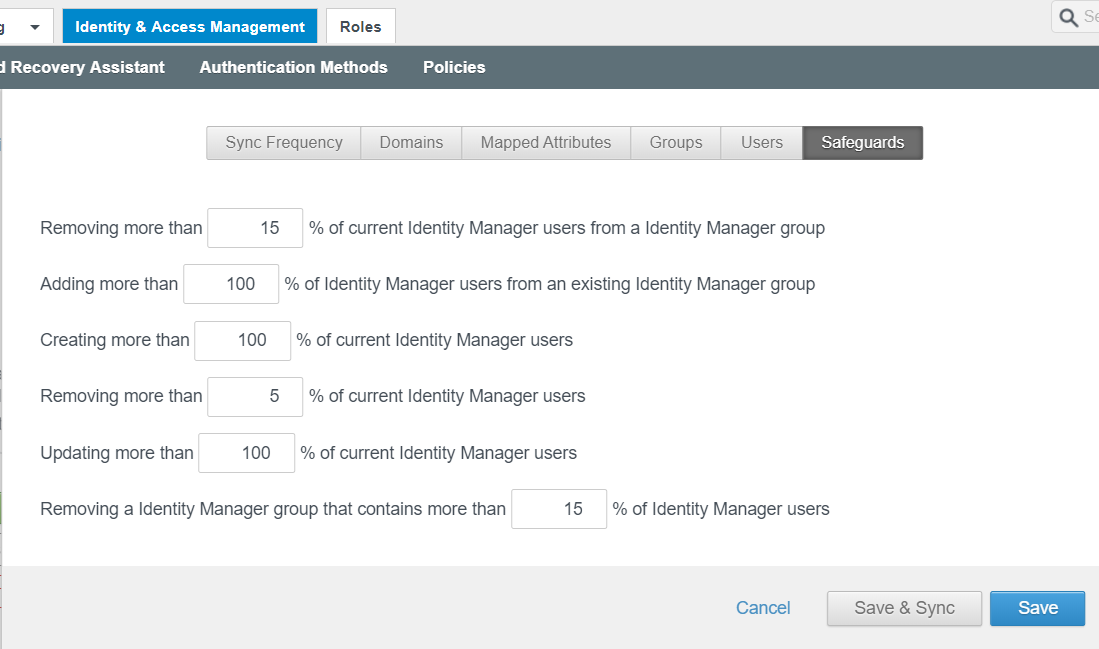Open the Domains tab
This screenshot has height=649, width=1099.
pos(411,143)
